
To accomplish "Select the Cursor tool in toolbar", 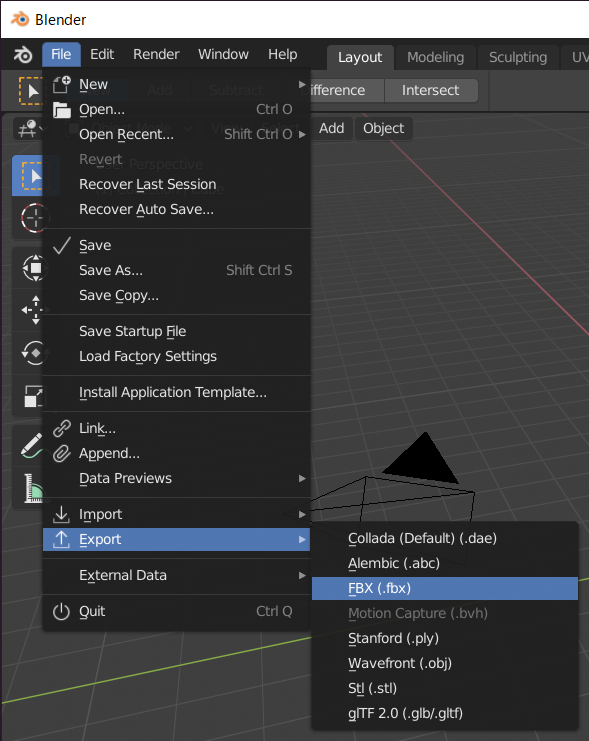I will [x=32, y=218].
